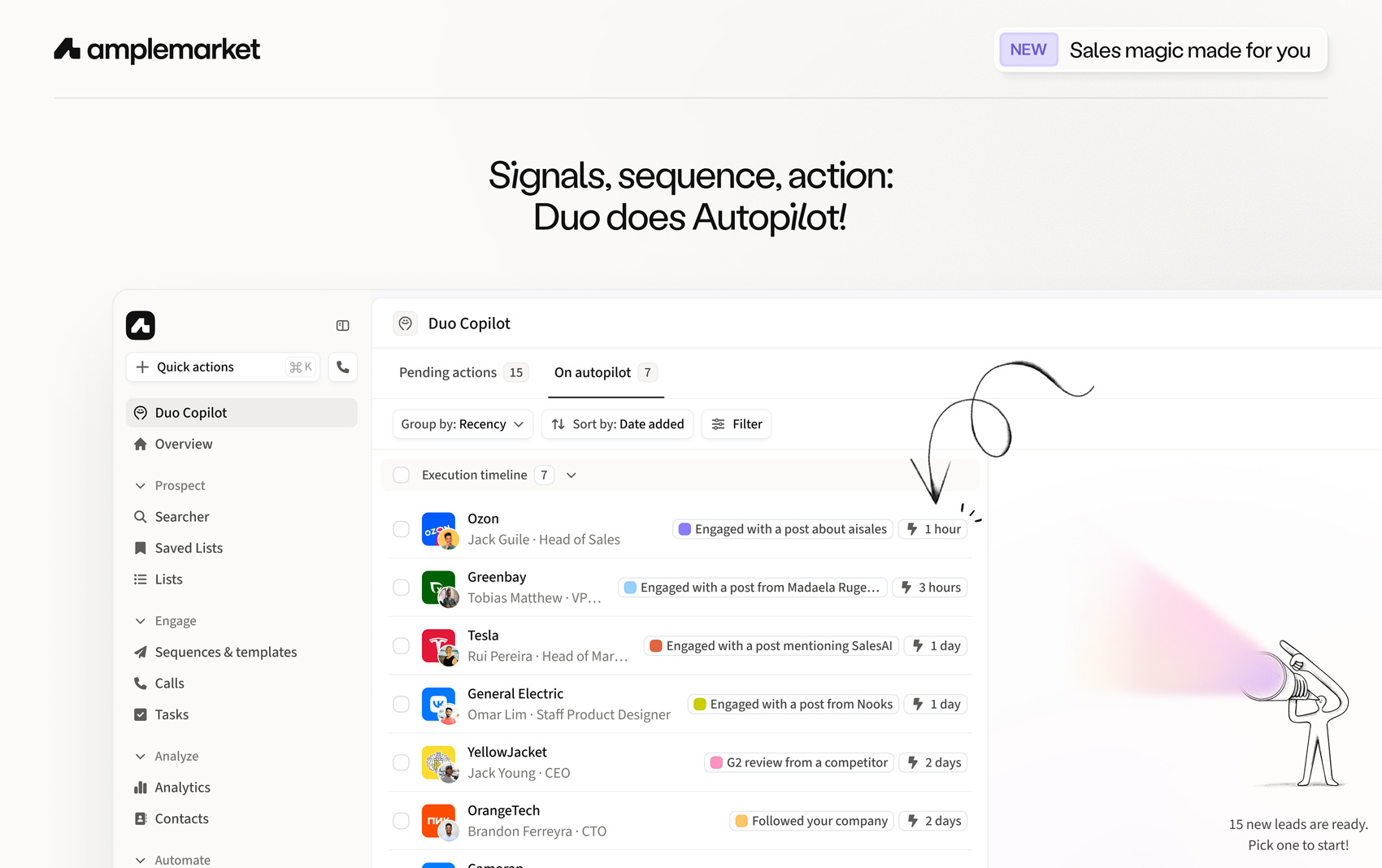Check the General Electric row checkbox
Viewport: 1382px width, 868px height.
coord(402,705)
